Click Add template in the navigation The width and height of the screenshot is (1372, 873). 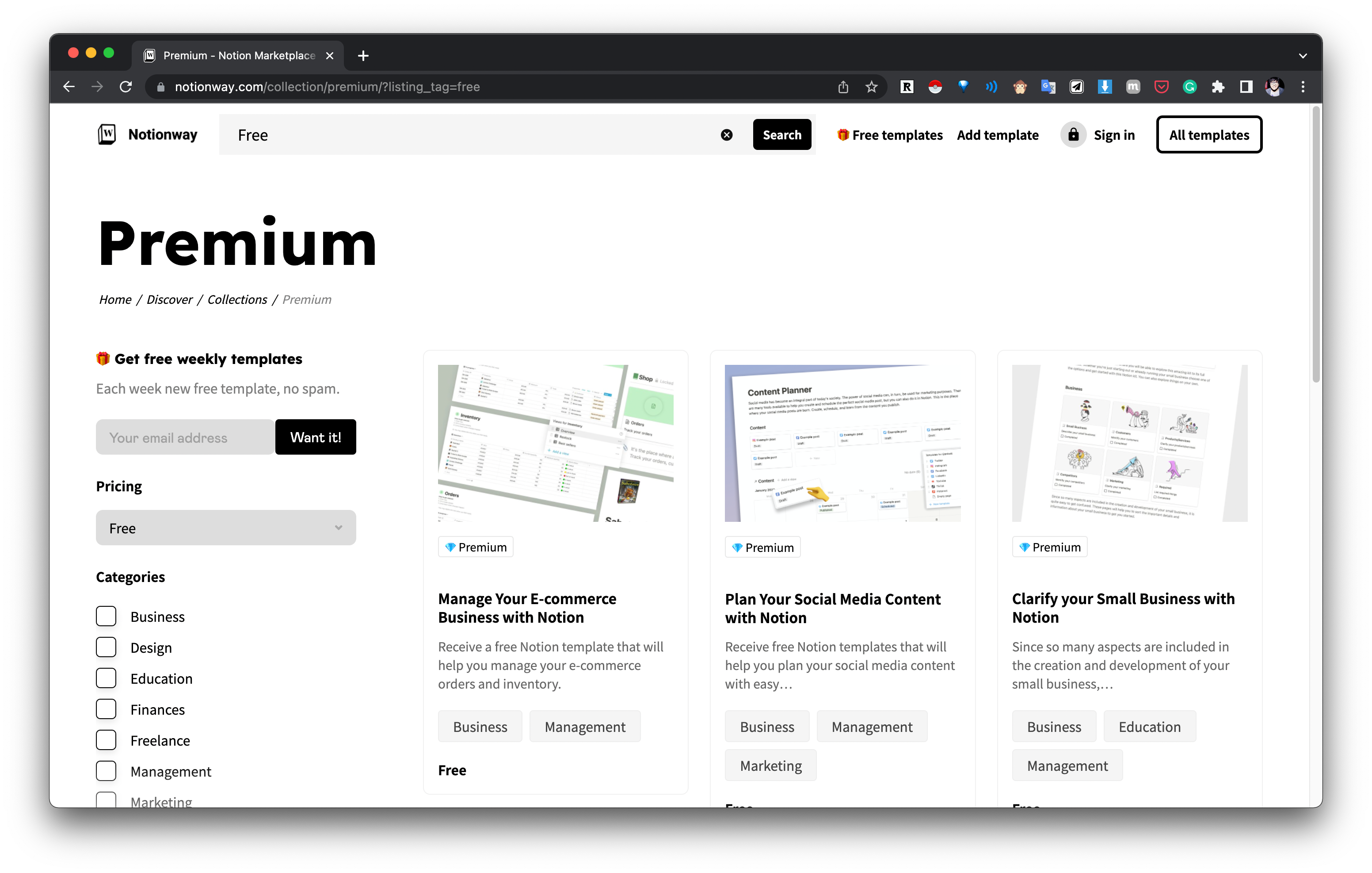[x=998, y=134]
